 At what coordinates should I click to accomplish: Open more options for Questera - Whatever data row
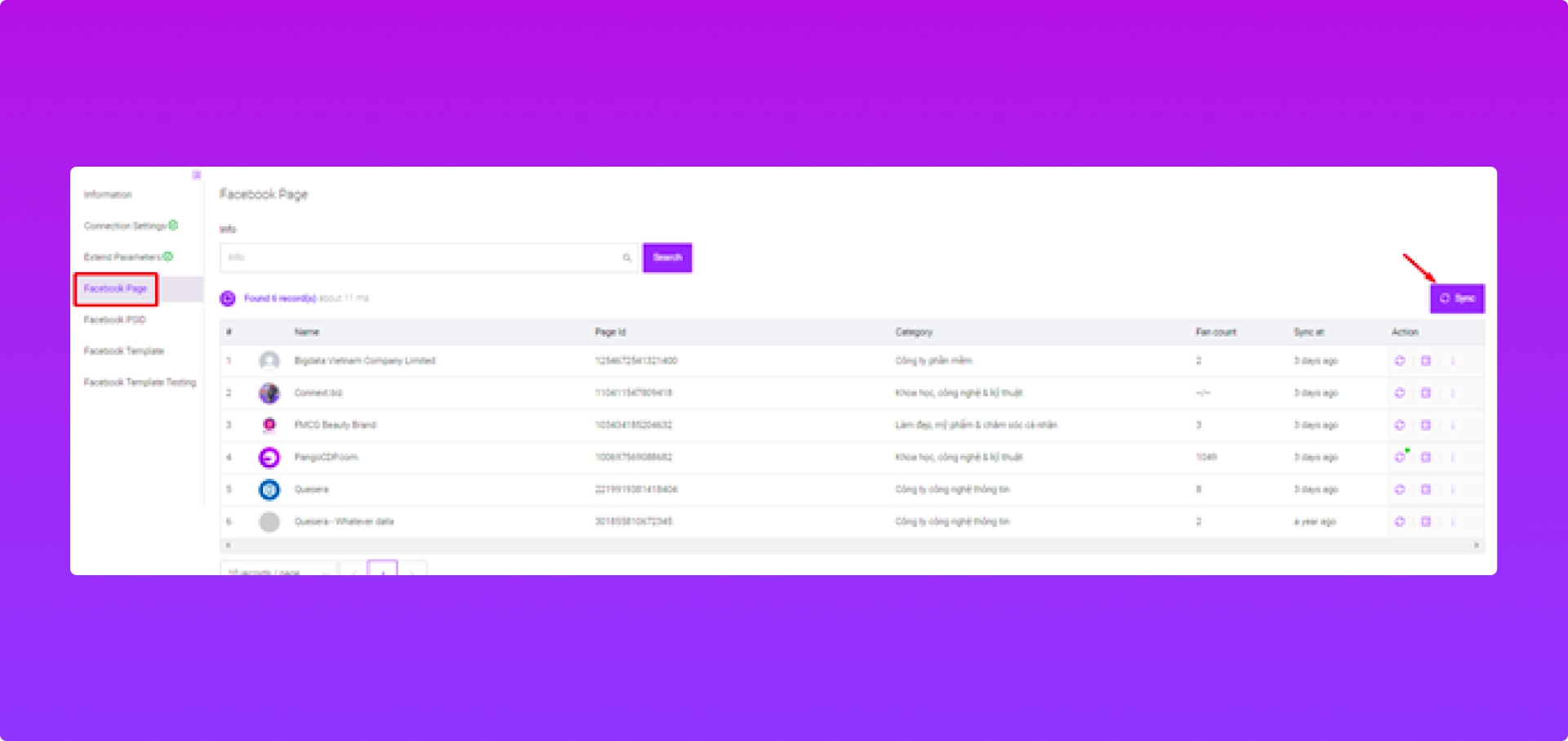coord(1453,521)
